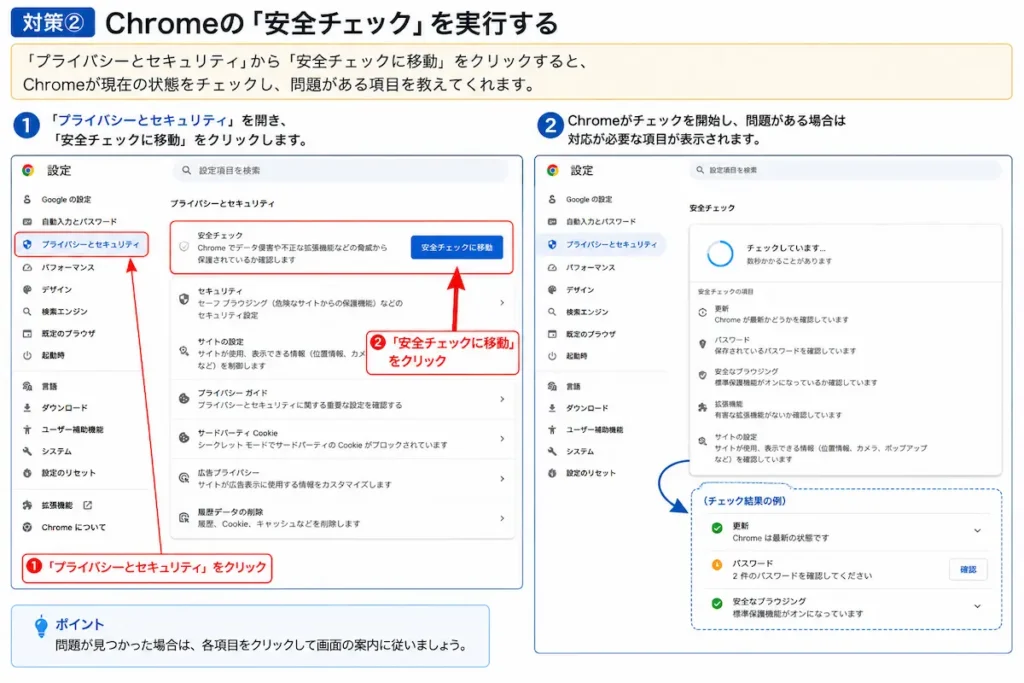Click 設定のリセット icon in left settings screenshot
The image size is (1024, 683).
[x=27, y=473]
